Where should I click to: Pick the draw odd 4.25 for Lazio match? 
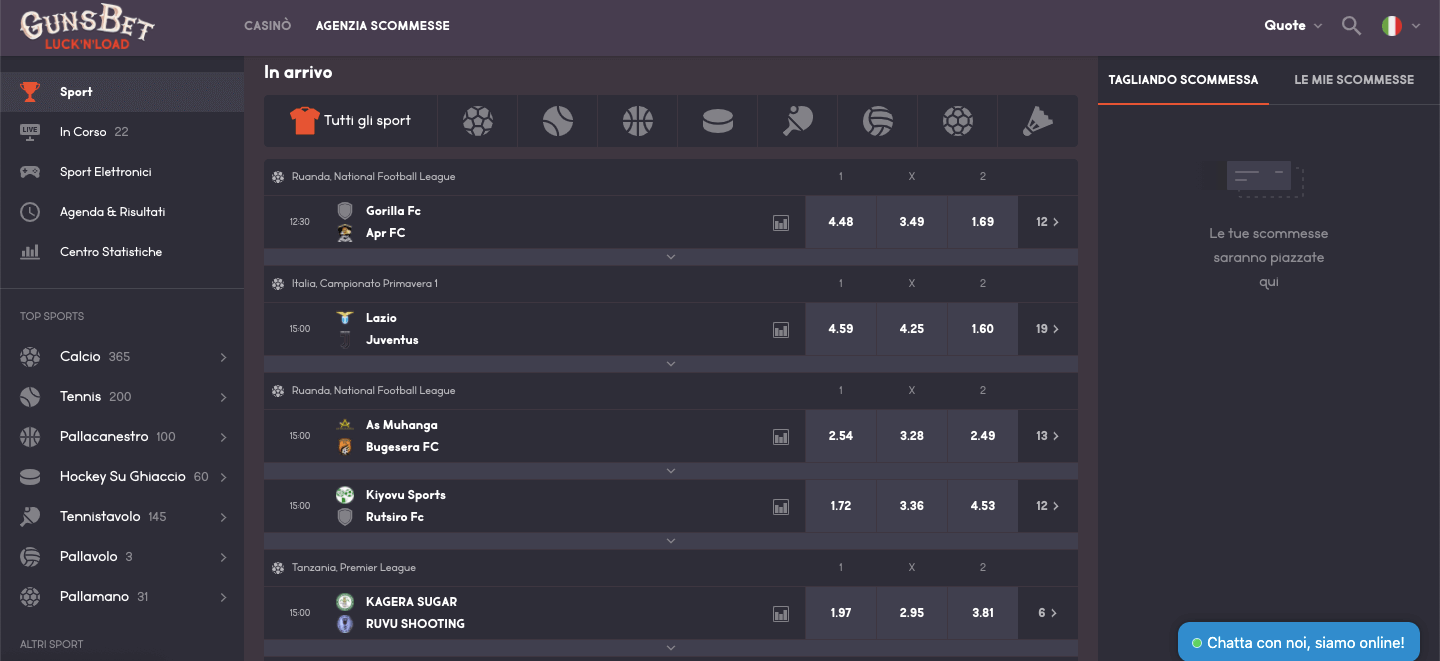[x=911, y=329]
